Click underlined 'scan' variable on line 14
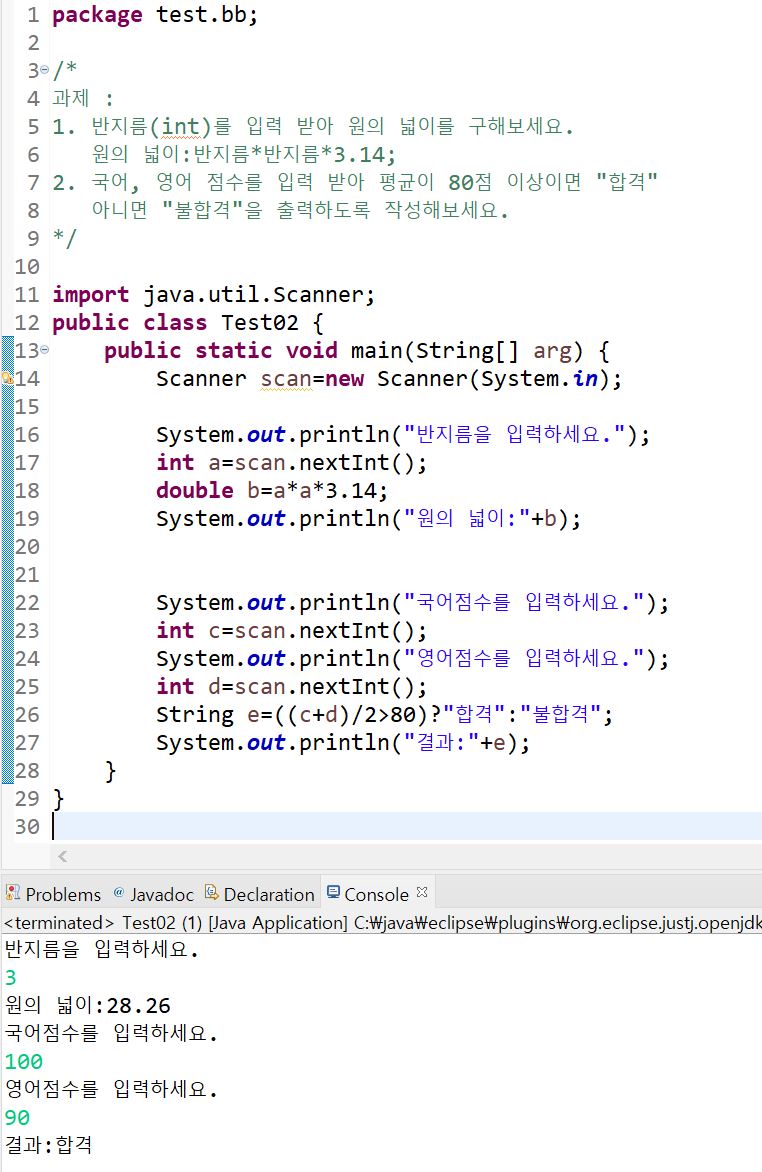The height and width of the screenshot is (1172, 762). [286, 378]
